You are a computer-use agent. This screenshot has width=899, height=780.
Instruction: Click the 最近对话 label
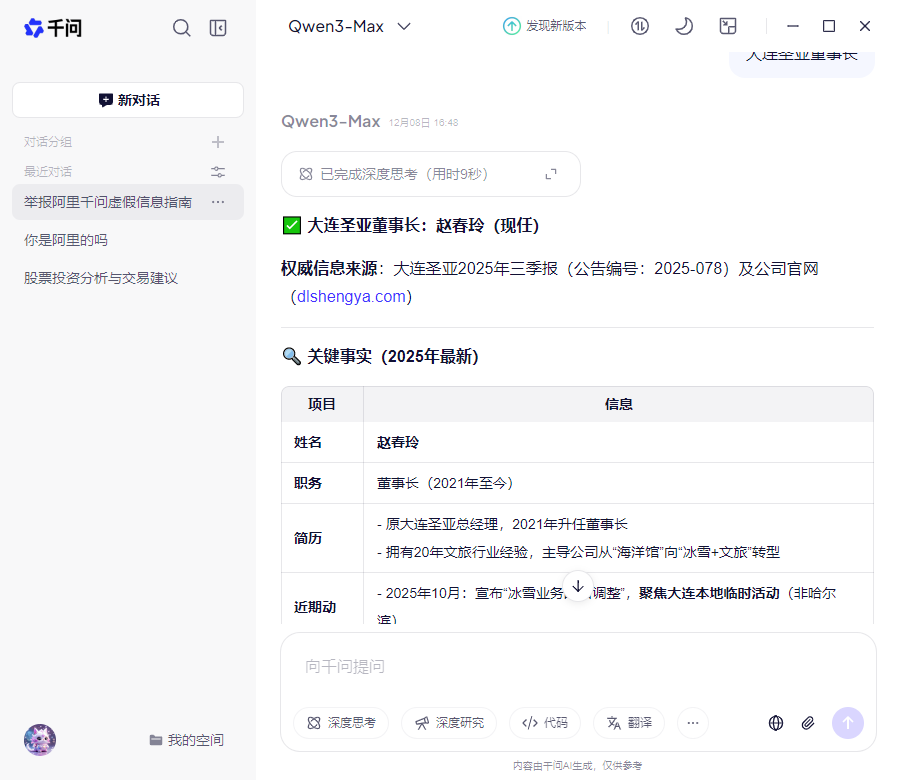point(48,171)
